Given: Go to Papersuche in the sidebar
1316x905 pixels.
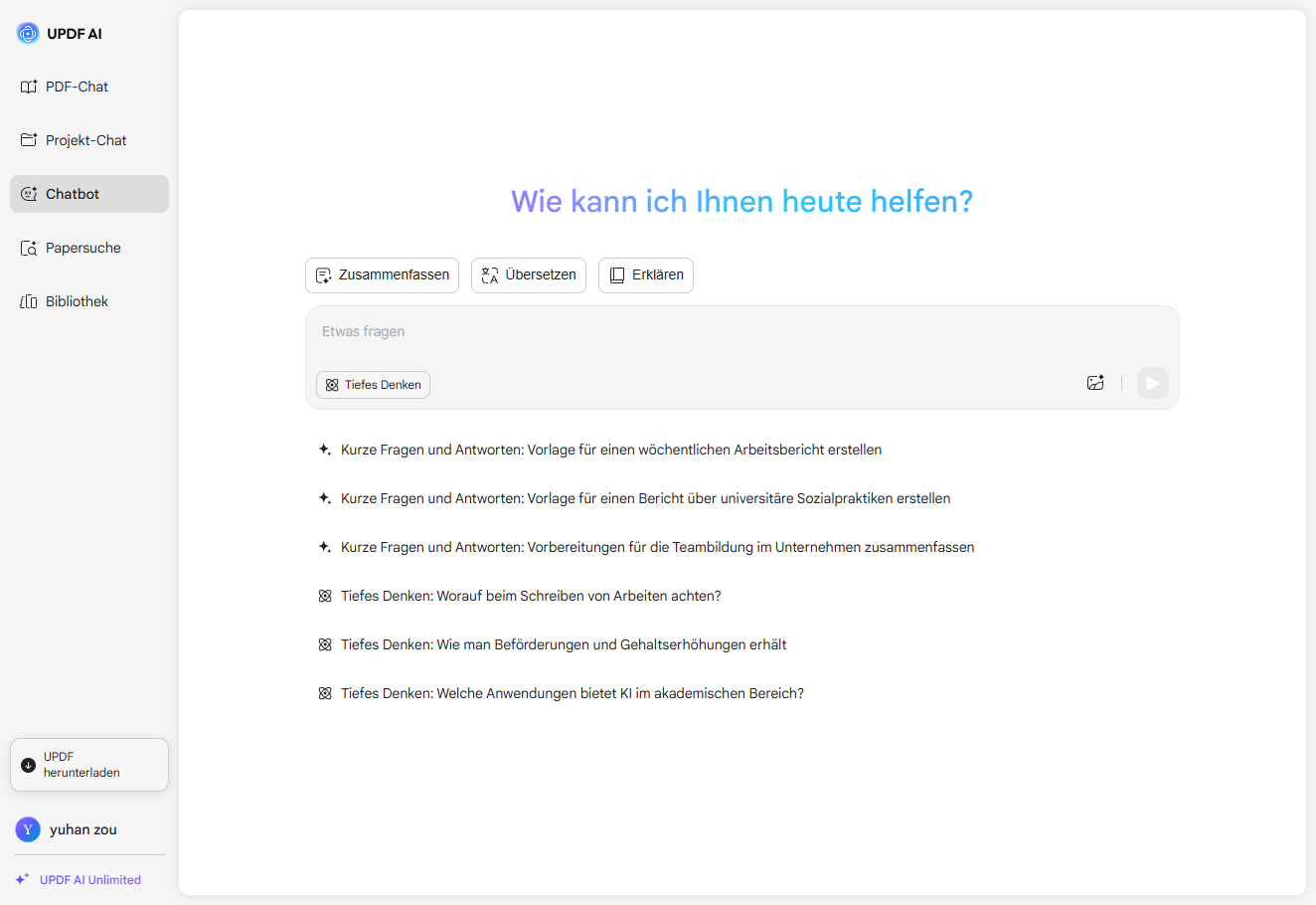Looking at the screenshot, I should 89,248.
